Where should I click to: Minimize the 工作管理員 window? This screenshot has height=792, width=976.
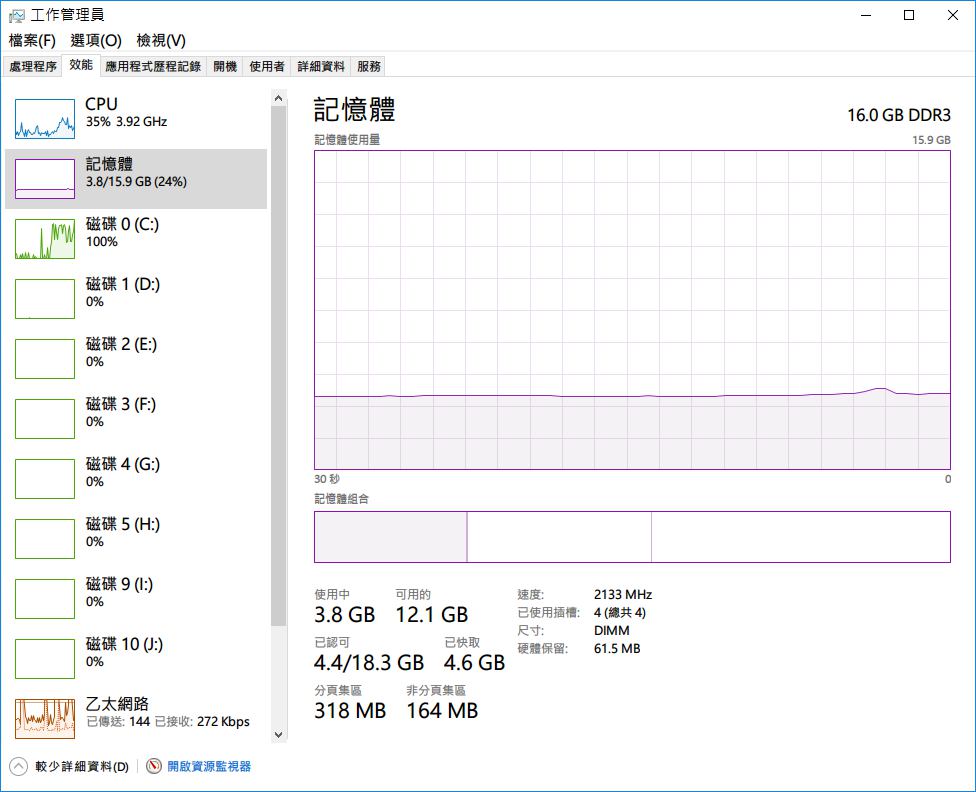tap(866, 16)
